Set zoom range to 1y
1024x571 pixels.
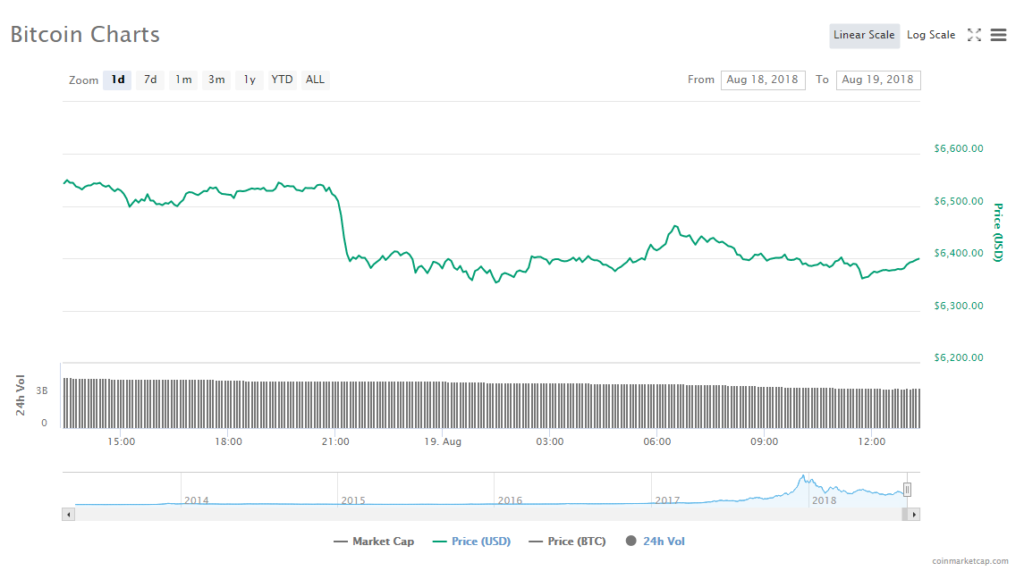click(249, 80)
